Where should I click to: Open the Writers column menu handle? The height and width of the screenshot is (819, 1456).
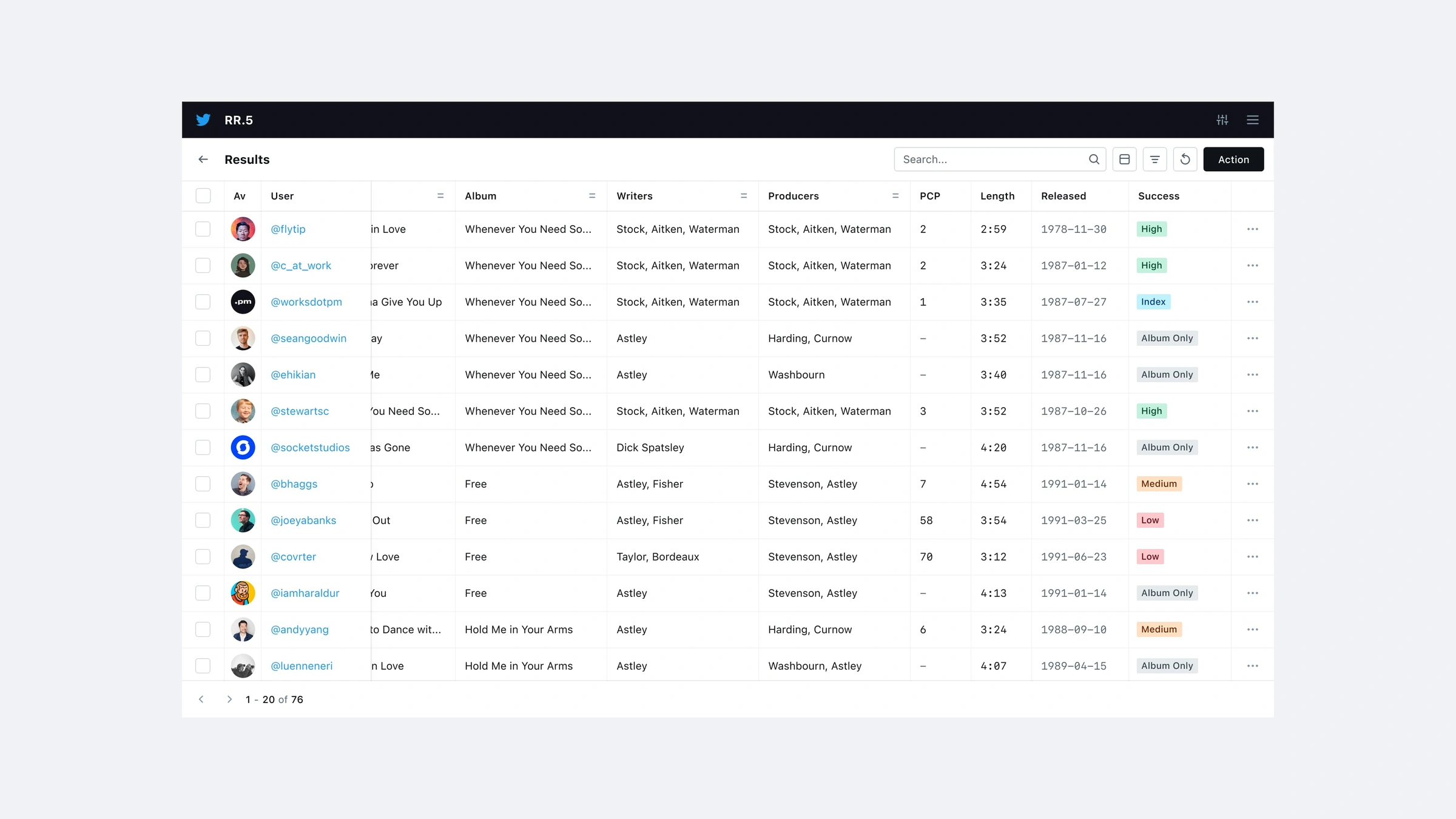[743, 195]
